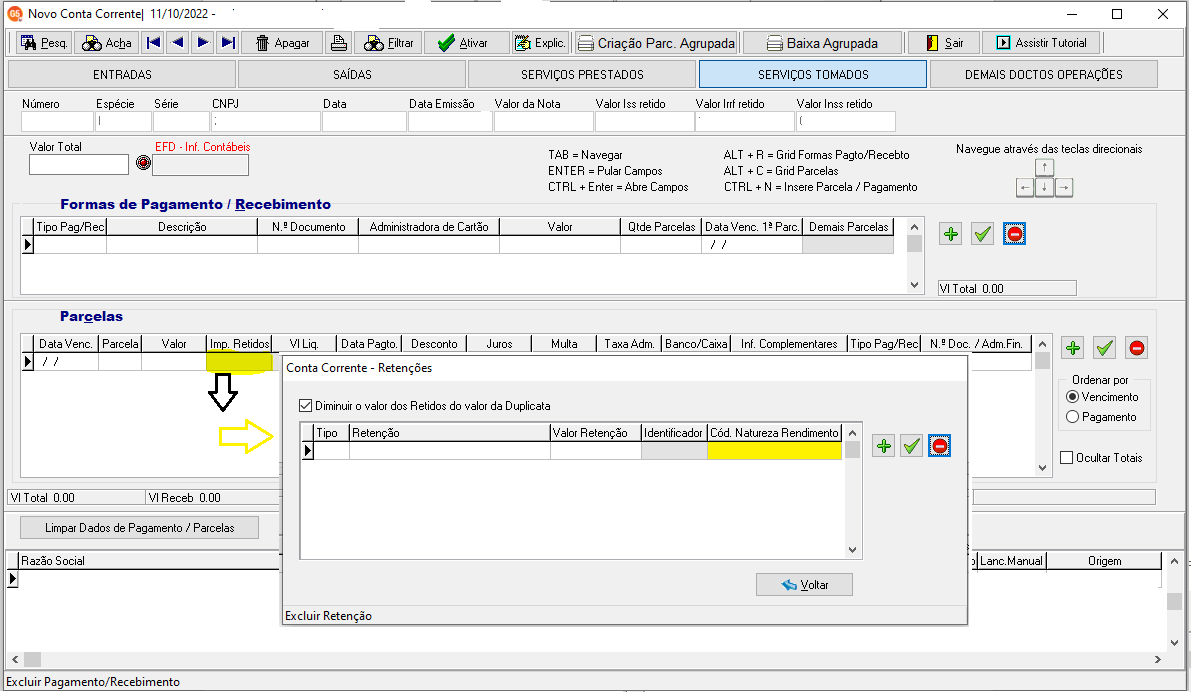Click the Valor Total input field
Image resolution: width=1191 pixels, height=692 pixels.
pos(79,164)
